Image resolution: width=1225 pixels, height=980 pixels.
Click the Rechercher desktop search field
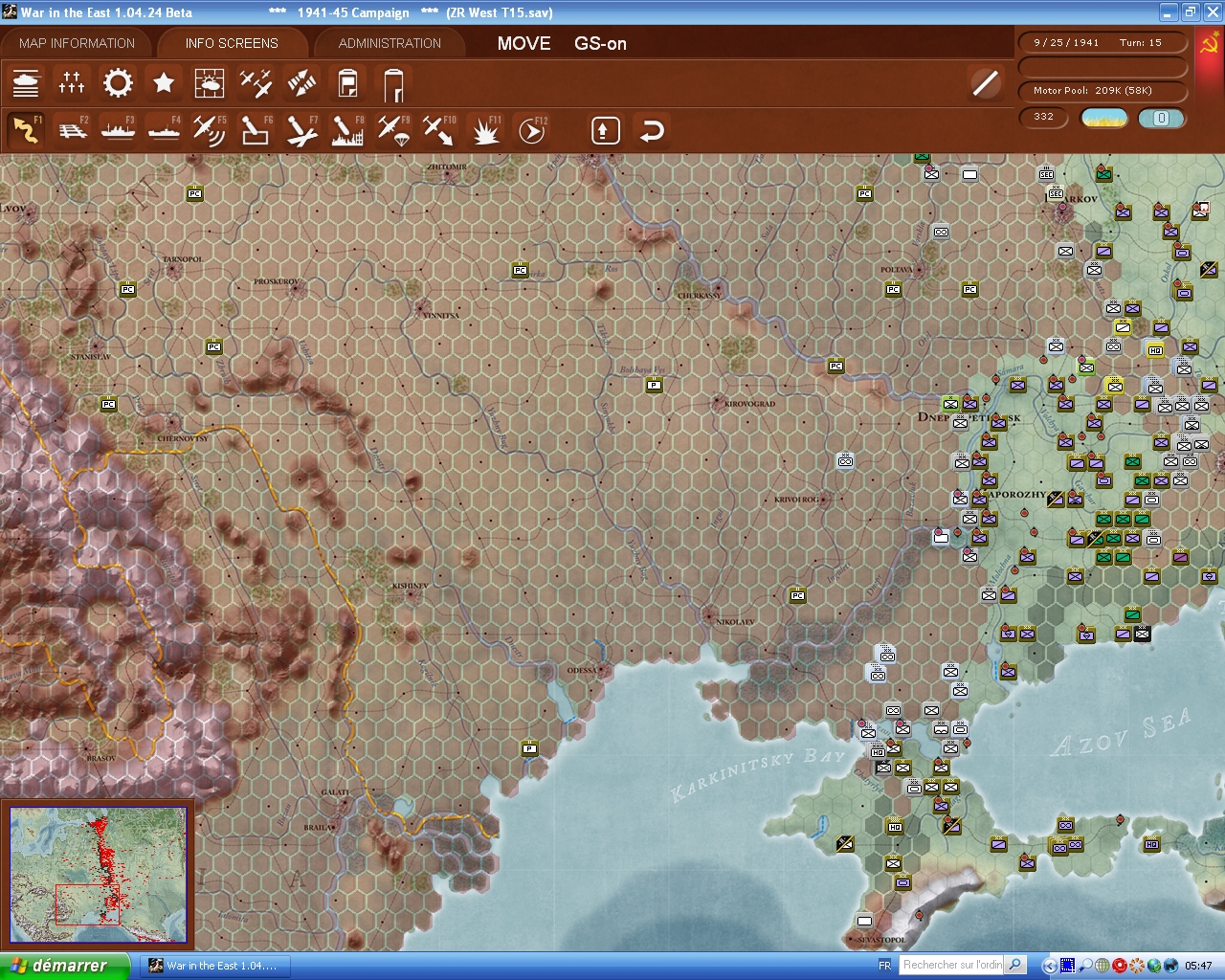pos(952,965)
